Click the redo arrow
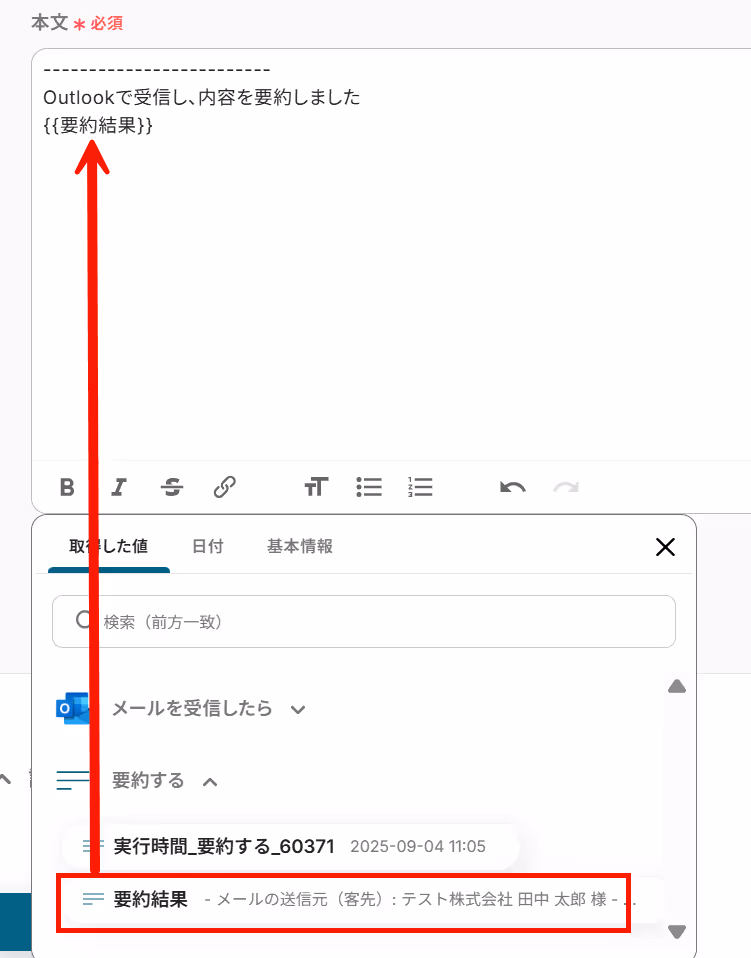This screenshot has width=751, height=958. coord(566,487)
